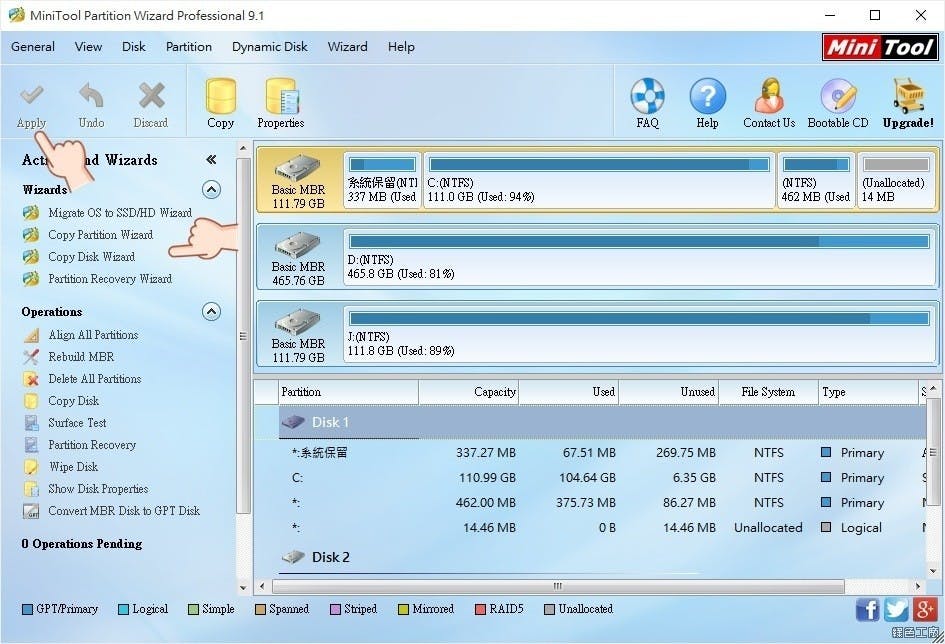This screenshot has width=945, height=644.
Task: Highlight the Disk 1 row in the list
Action: coord(330,422)
